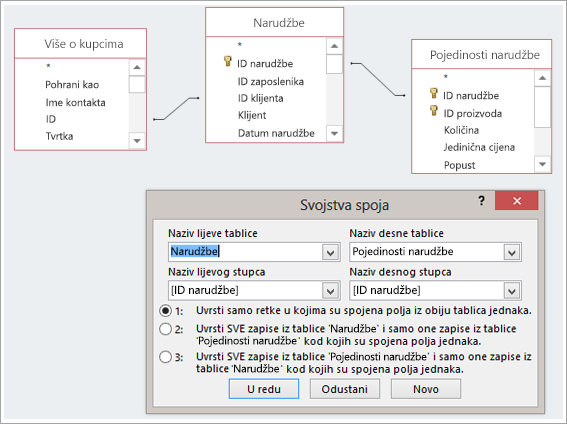Open the Naziv lijevog stupca dropdown
Image resolution: width=567 pixels, height=424 pixels.
331,291
